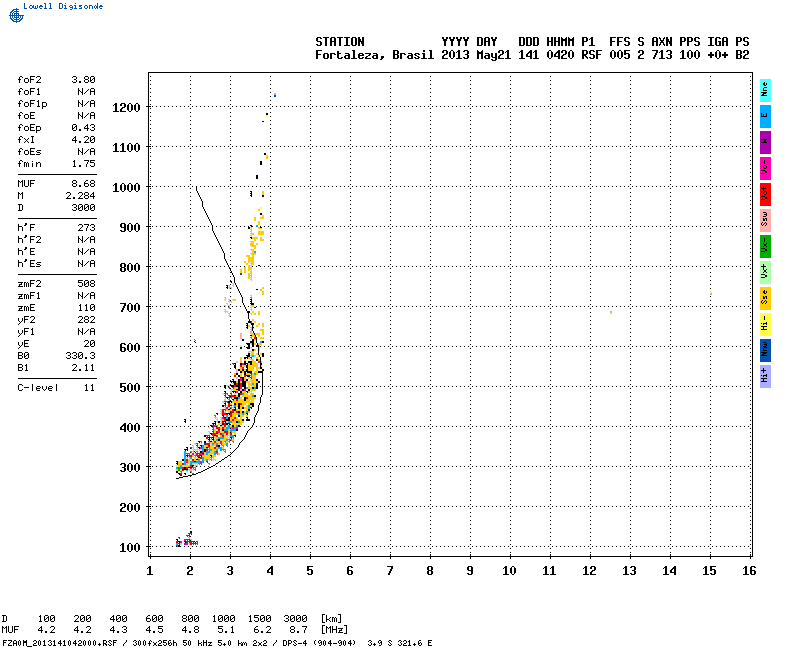Screen dimensions: 800x650
Task: Click the foF2 value 3.80
Action: [83, 80]
